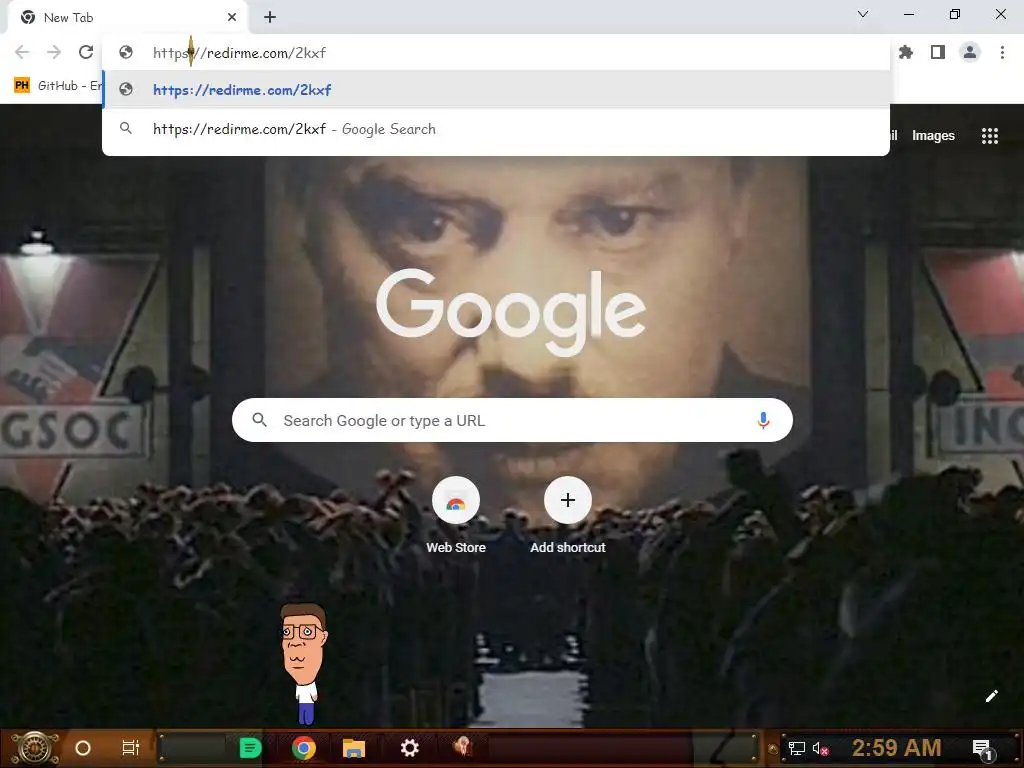Click the Add shortcut button
Screen dimensions: 1024x768
[x=568, y=515]
